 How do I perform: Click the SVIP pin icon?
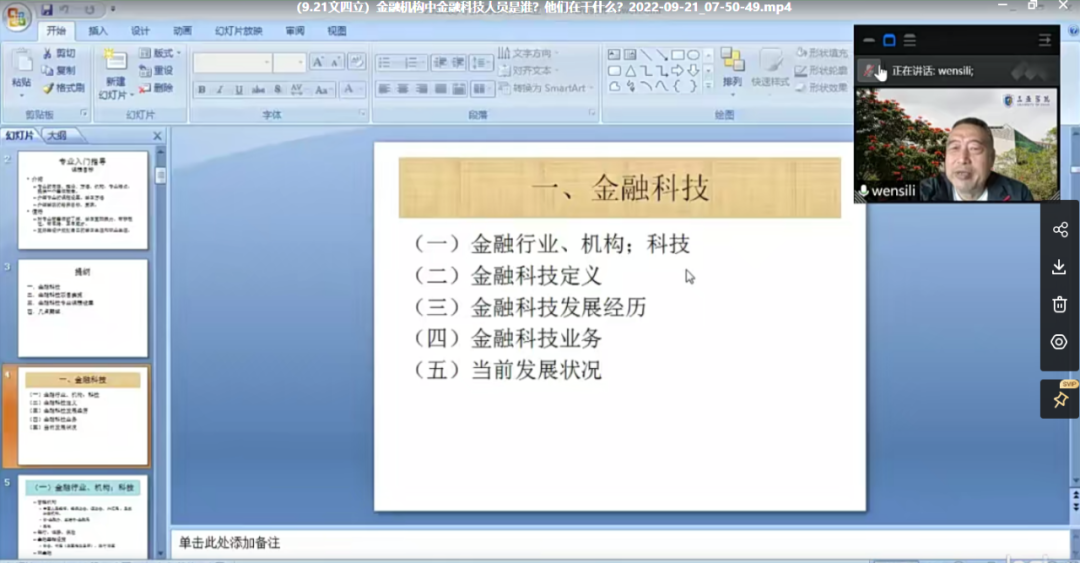[x=1060, y=399]
